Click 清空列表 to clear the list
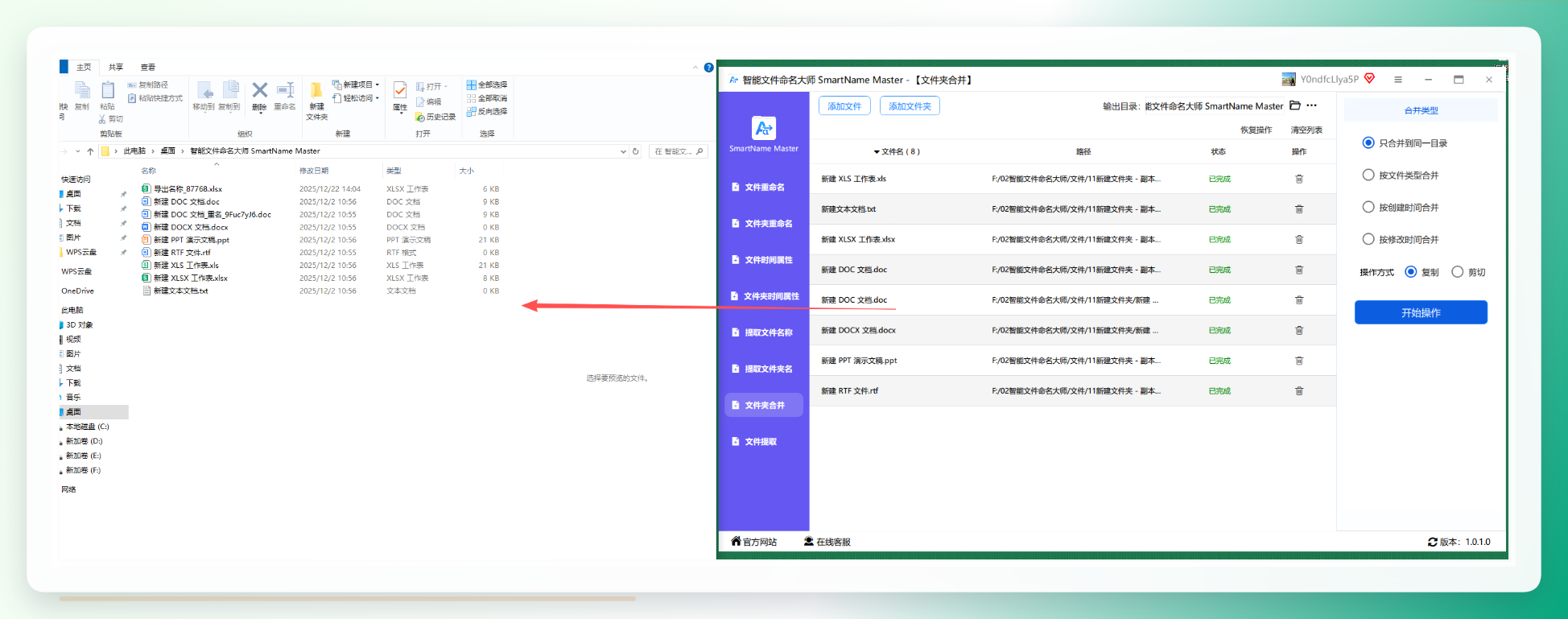The width and height of the screenshot is (1568, 619). [x=1306, y=130]
